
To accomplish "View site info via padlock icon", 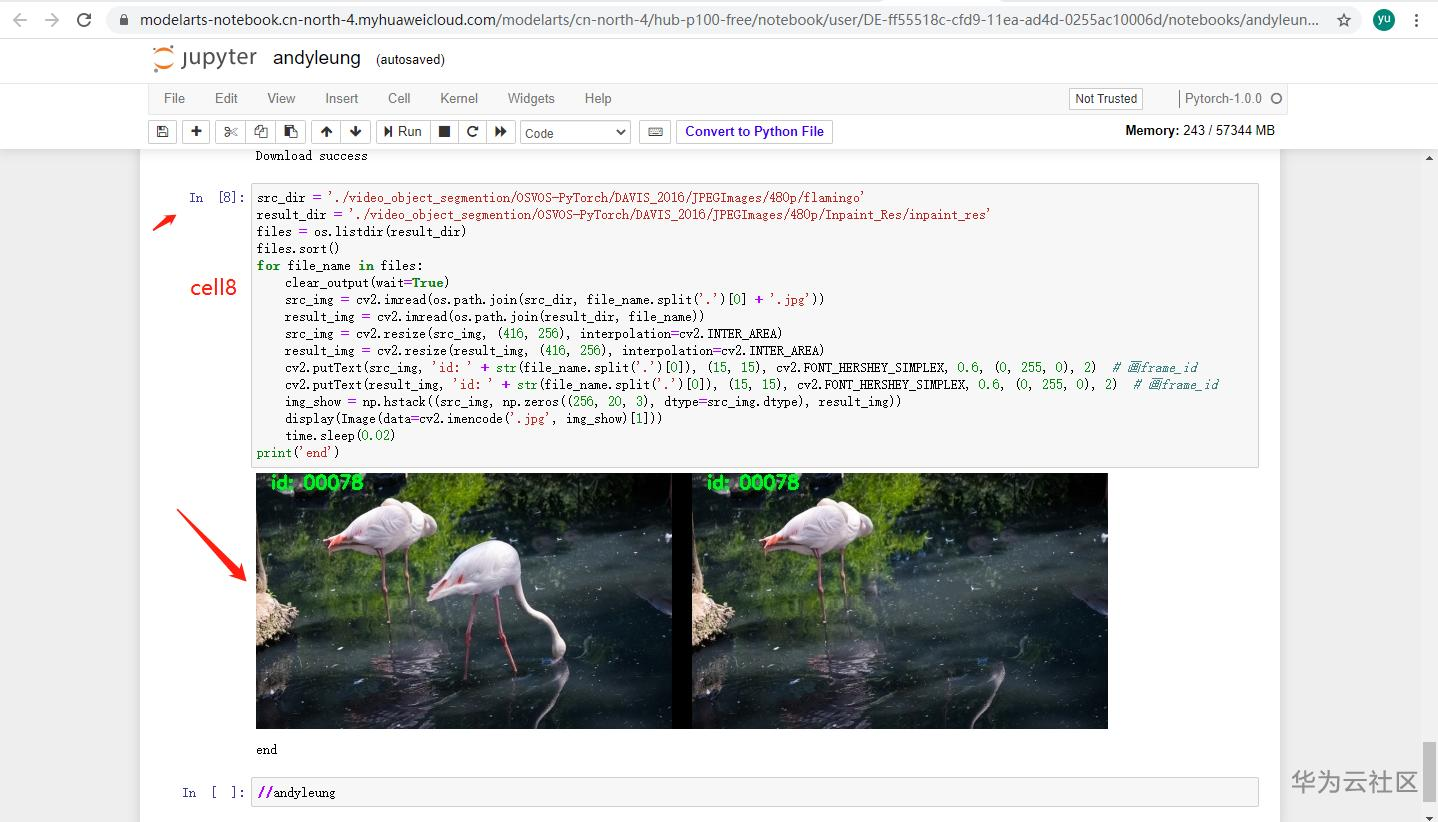I will [123, 20].
